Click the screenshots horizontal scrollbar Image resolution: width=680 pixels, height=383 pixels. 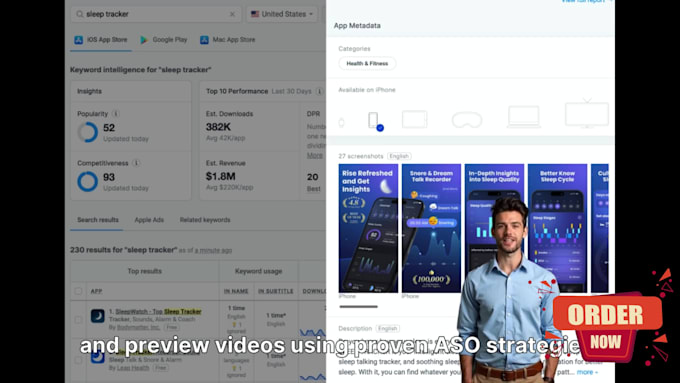tap(359, 307)
